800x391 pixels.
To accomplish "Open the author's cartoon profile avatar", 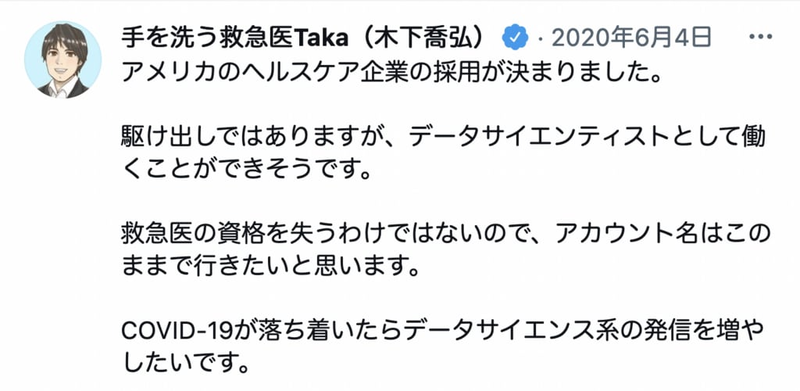I will point(63,60).
